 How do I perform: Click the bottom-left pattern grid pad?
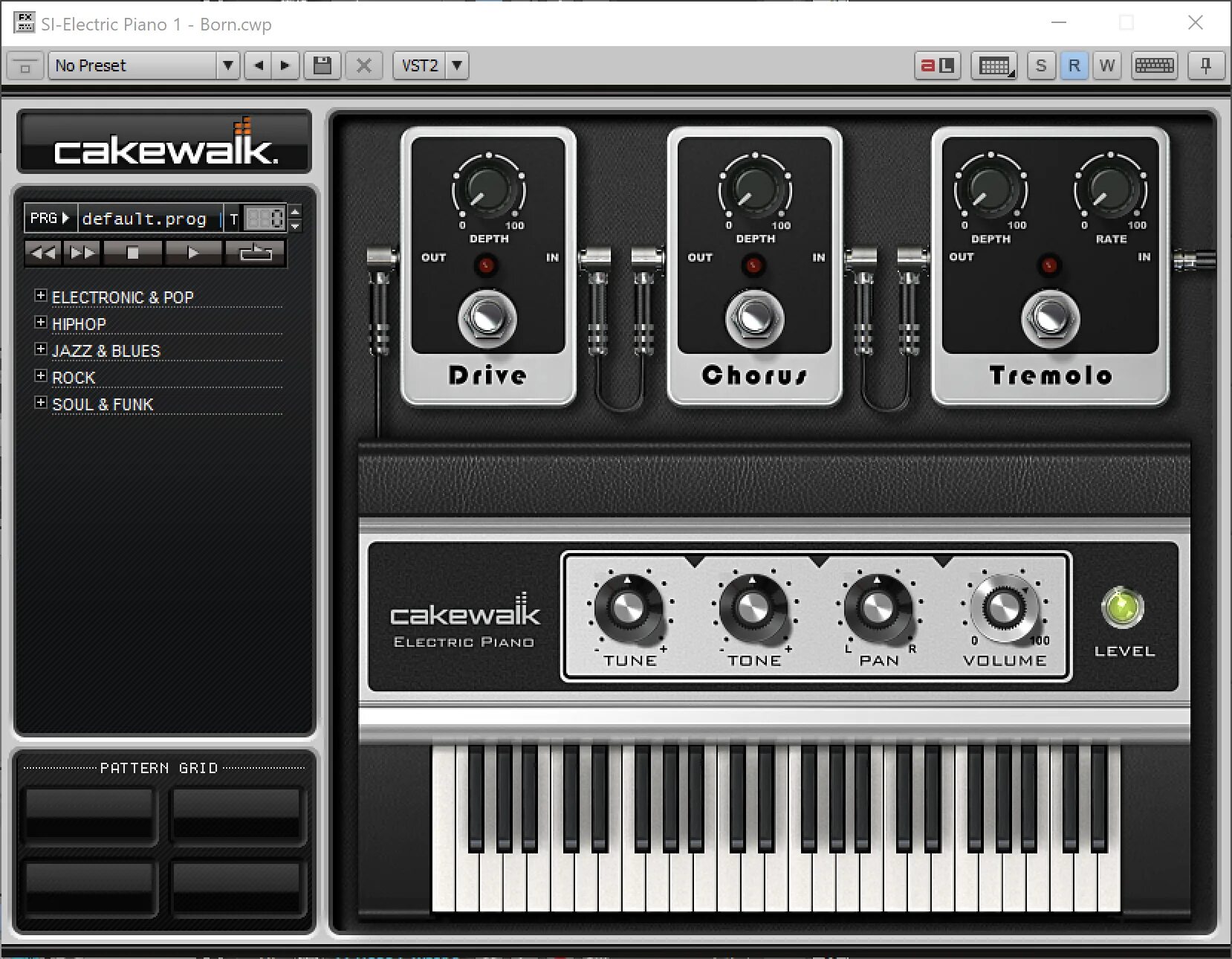point(90,888)
